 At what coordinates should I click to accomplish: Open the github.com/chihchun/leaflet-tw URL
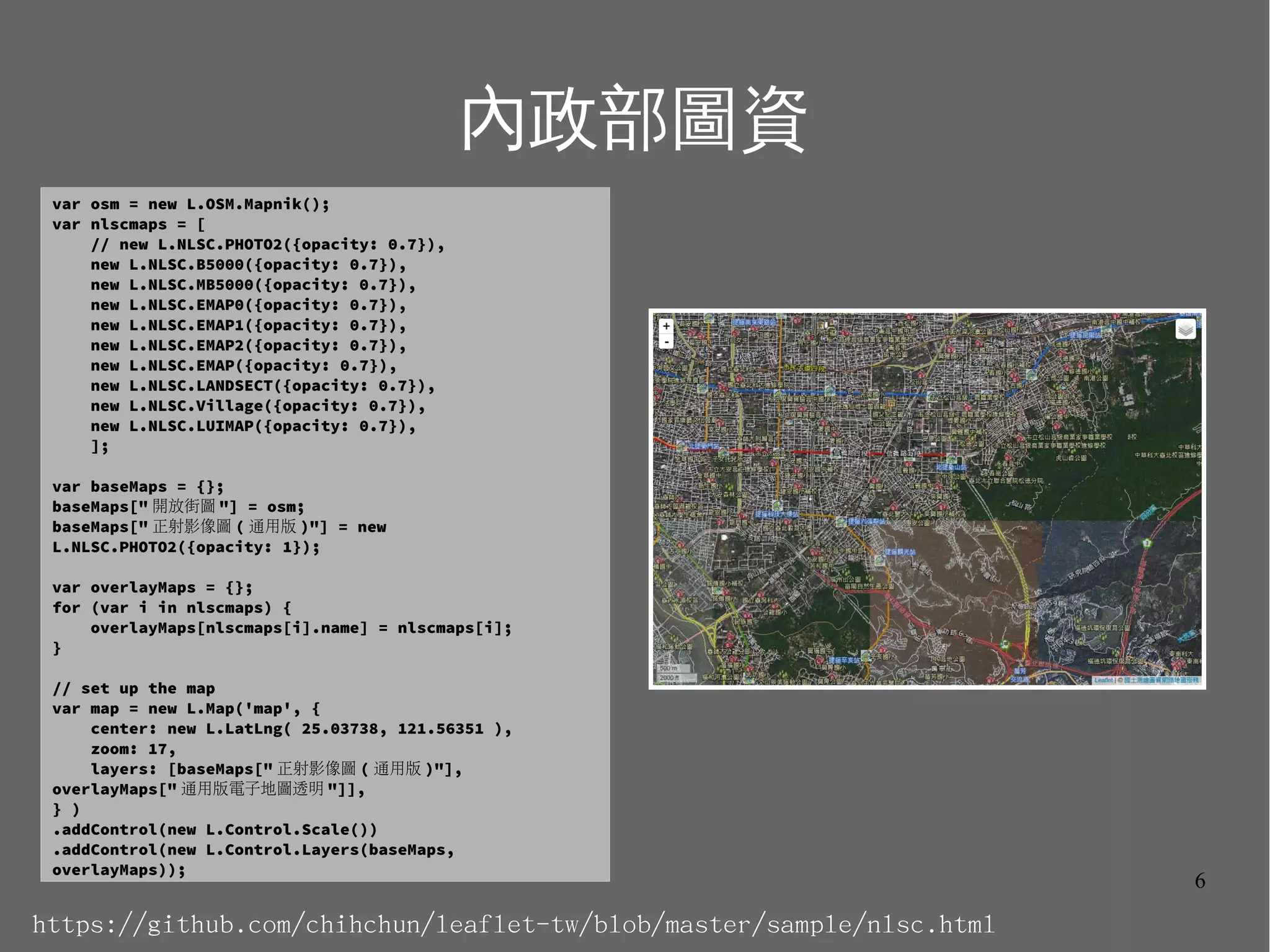click(513, 925)
